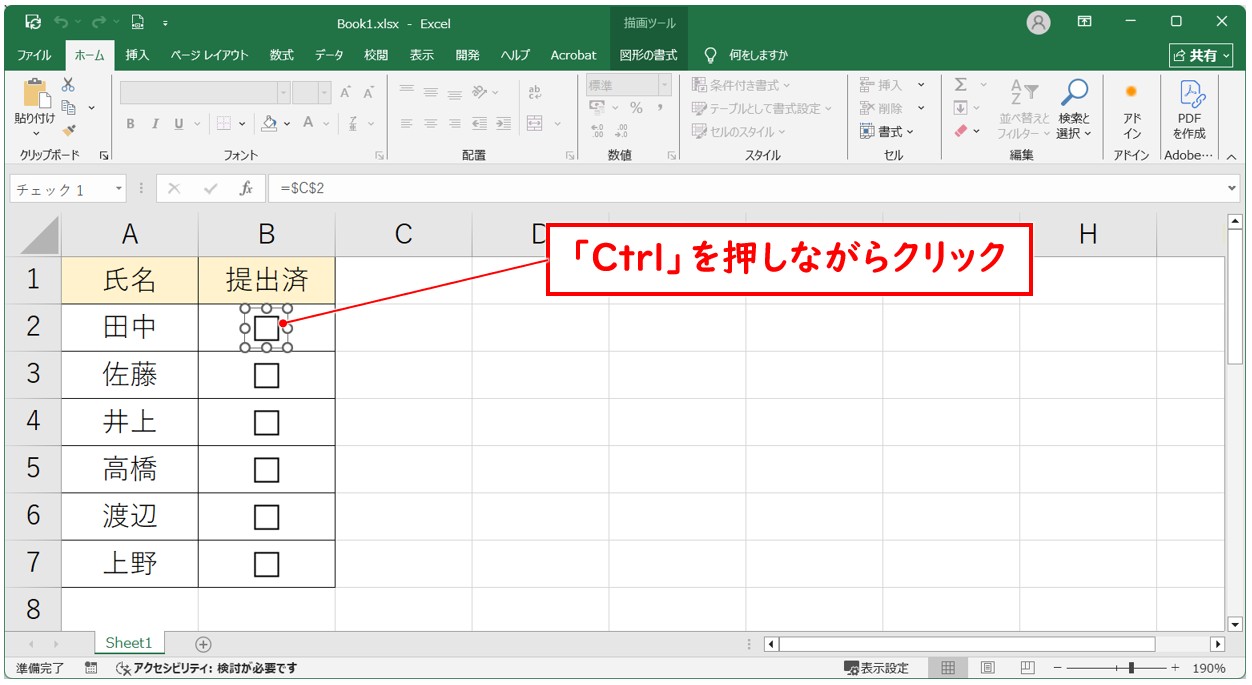The image size is (1252, 685).
Task: Select row 5 header
Action: 33,469
